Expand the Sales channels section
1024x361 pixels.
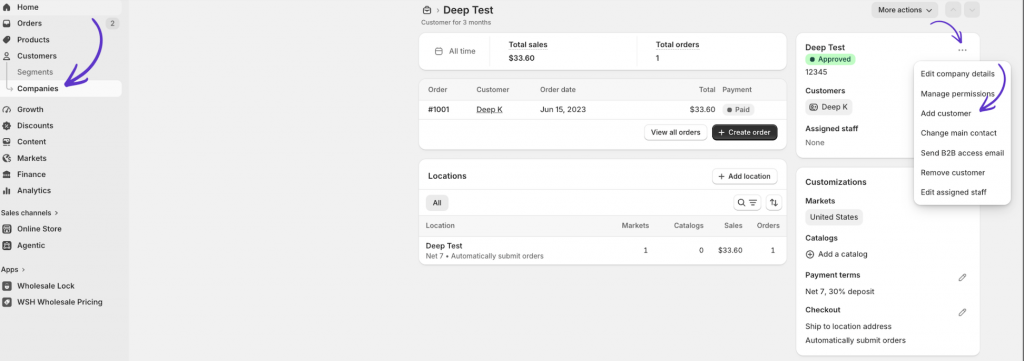pyautogui.click(x=30, y=213)
